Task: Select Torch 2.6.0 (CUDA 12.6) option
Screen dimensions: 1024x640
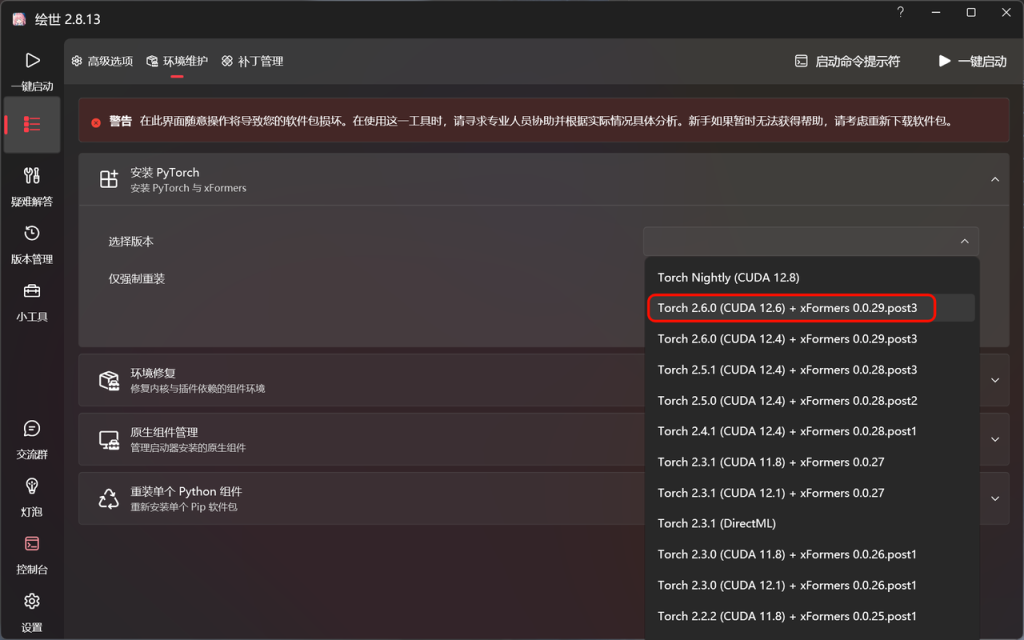Action: point(790,308)
